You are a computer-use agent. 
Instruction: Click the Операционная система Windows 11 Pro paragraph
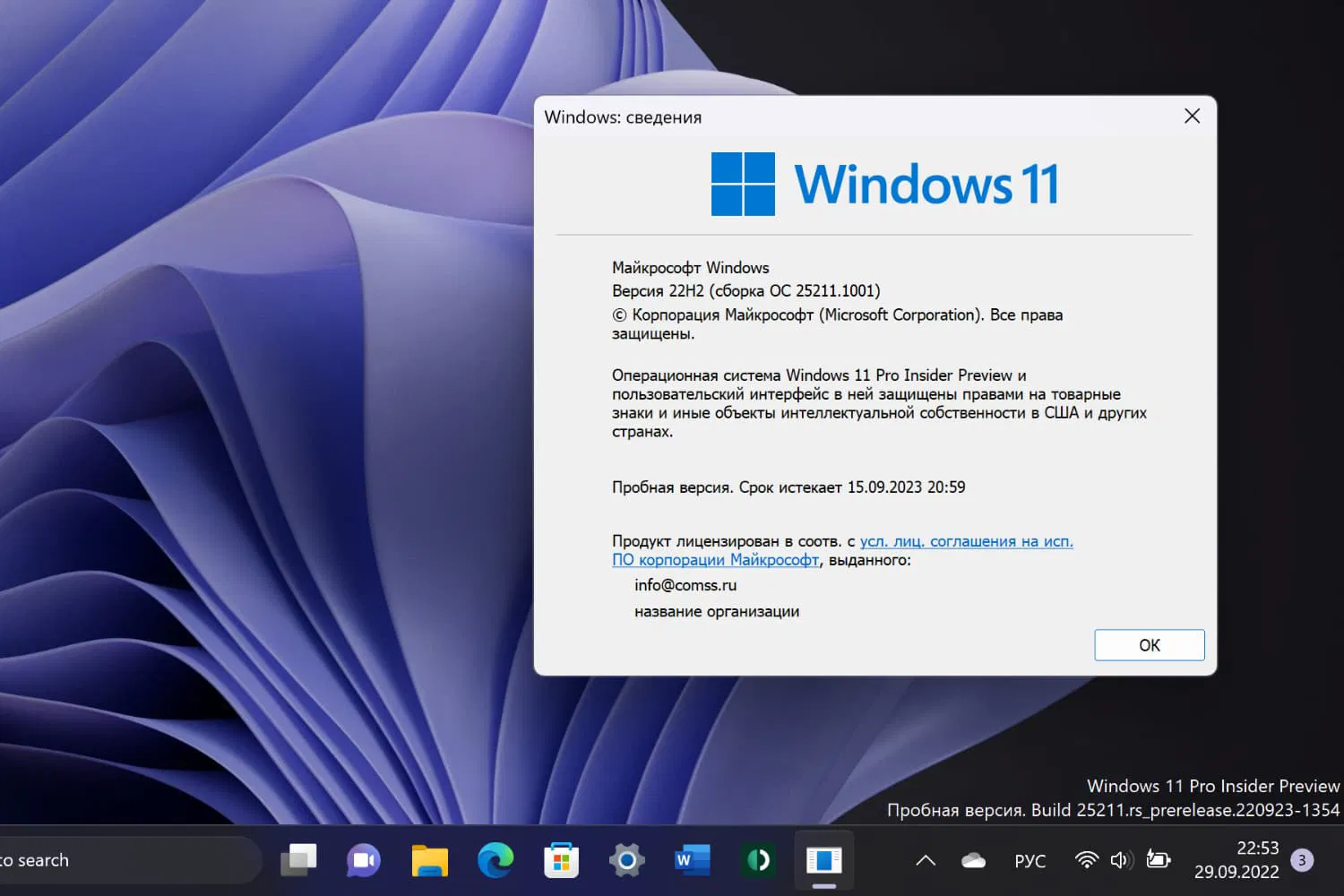879,403
